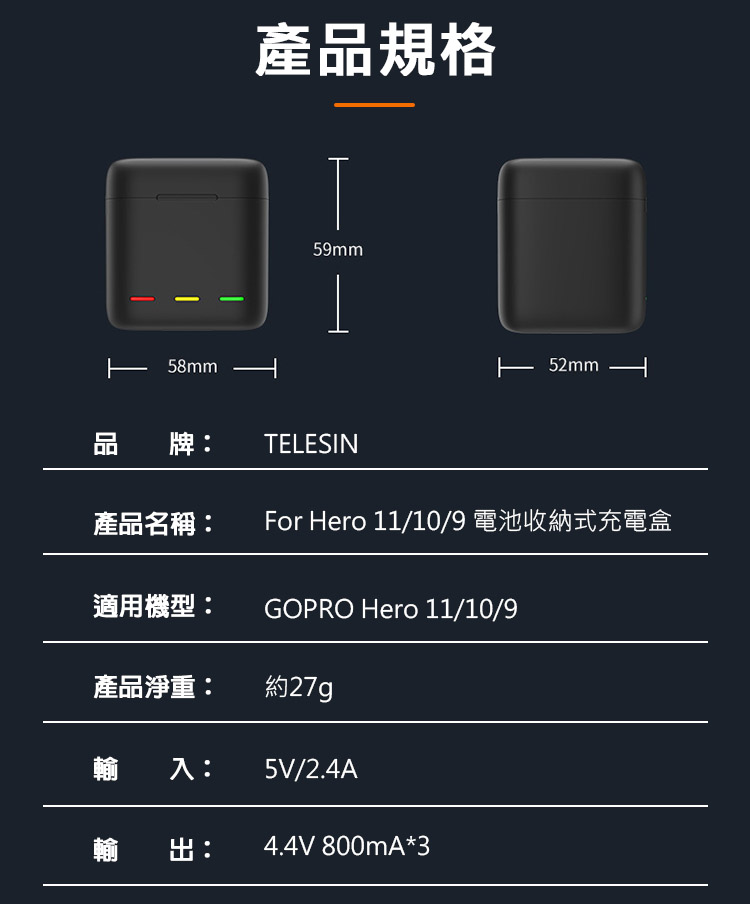The height and width of the screenshot is (904, 750).
Task: Click the green LED indicator on charger
Action: [232, 299]
